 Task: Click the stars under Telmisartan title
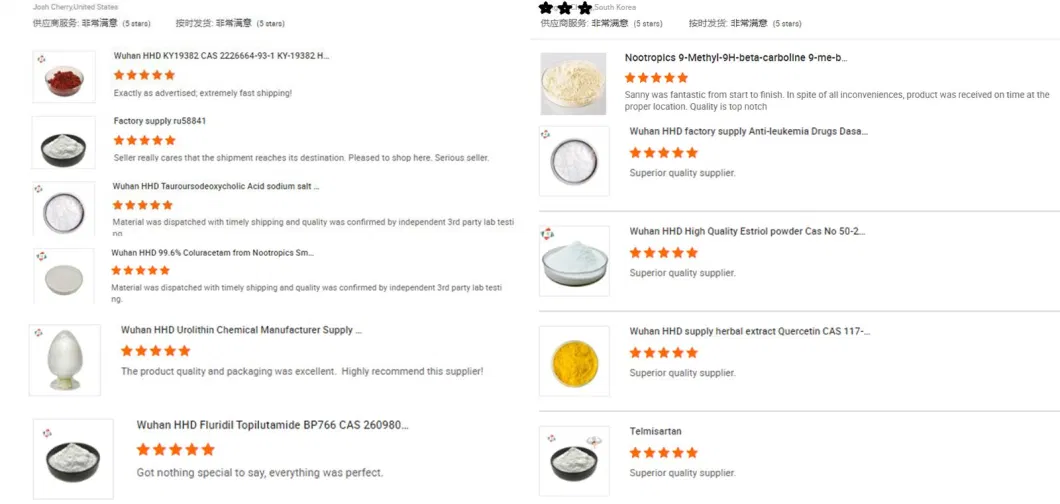point(663,453)
